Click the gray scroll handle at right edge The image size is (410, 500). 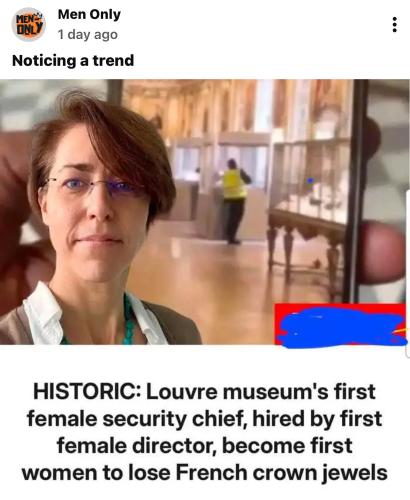pos(408,273)
